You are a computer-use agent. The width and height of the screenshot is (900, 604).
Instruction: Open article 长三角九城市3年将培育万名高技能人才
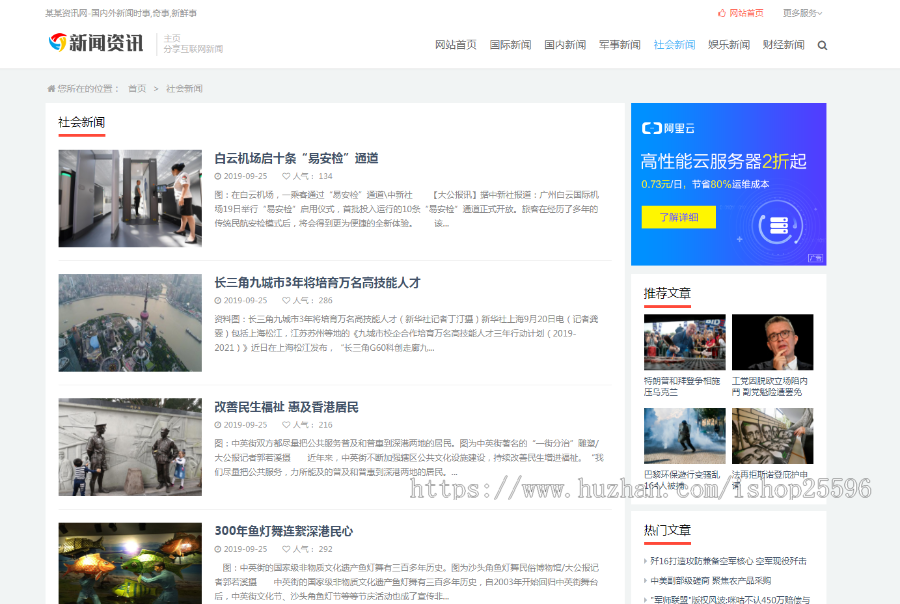pyautogui.click(x=317, y=282)
